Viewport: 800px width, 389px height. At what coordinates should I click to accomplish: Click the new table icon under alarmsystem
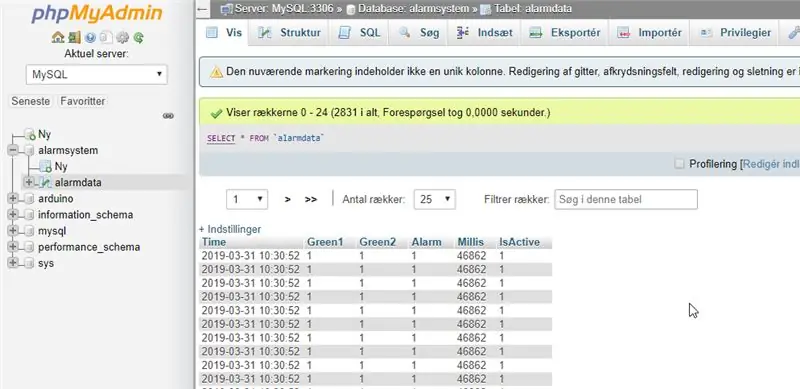pyautogui.click(x=45, y=166)
